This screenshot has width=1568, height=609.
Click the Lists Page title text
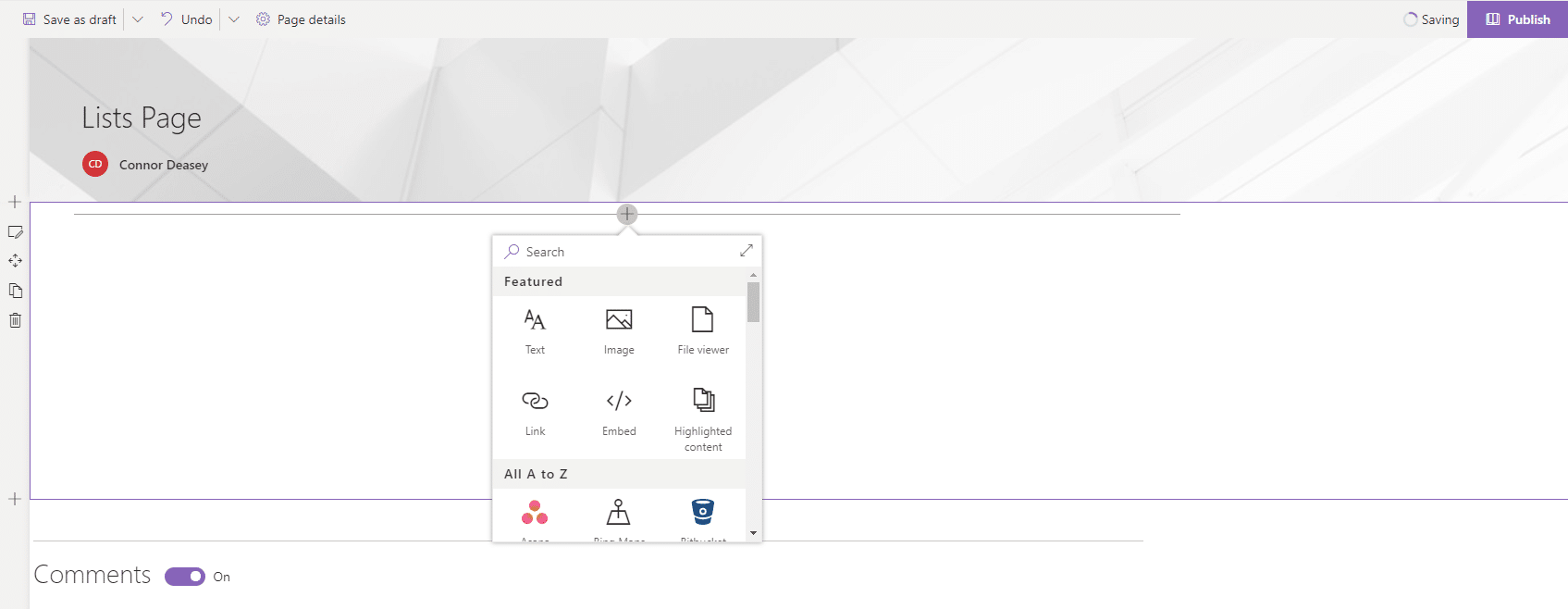click(x=142, y=118)
